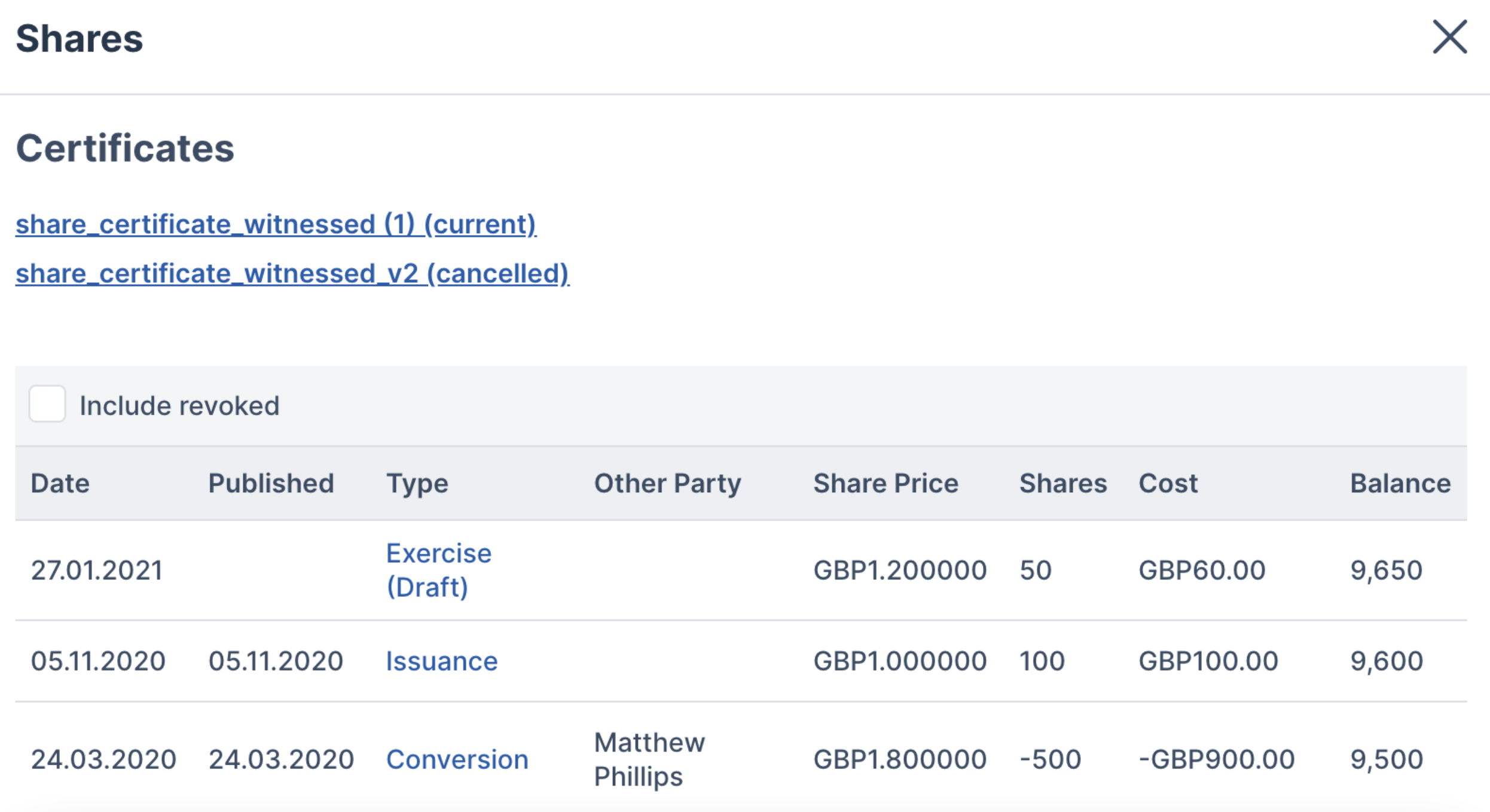Open share_certificate_witnessed_v2 (cancelled) certificate
Screen dimensions: 1490x812
[292, 273]
